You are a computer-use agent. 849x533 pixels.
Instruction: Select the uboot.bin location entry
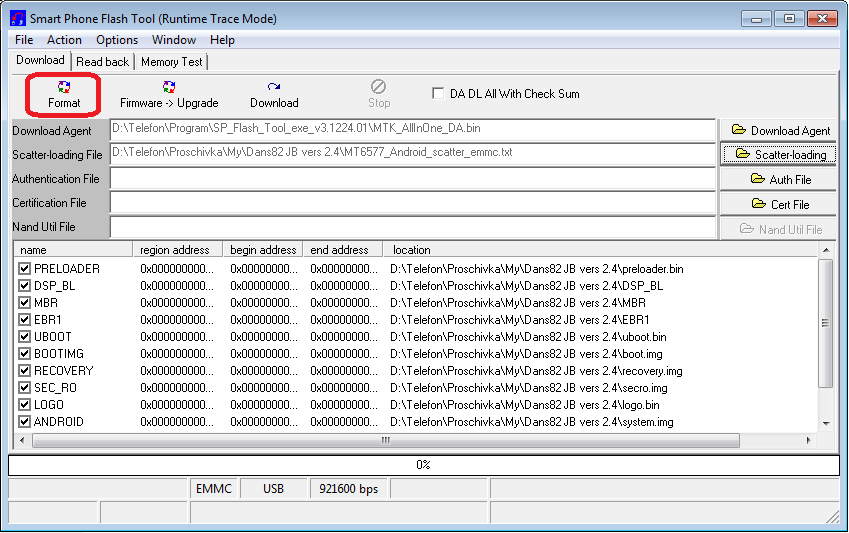(528, 337)
